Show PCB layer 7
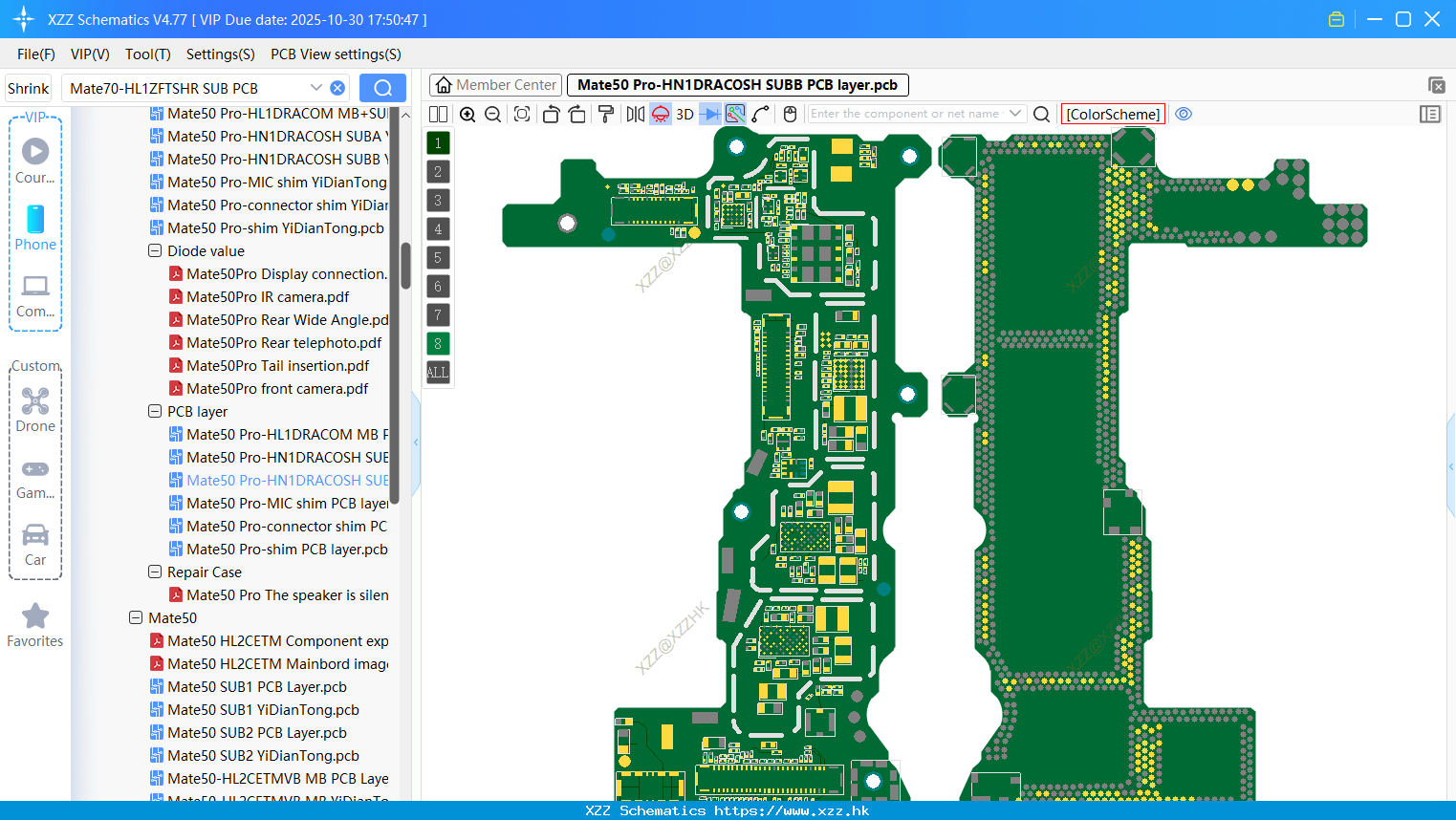 click(438, 315)
